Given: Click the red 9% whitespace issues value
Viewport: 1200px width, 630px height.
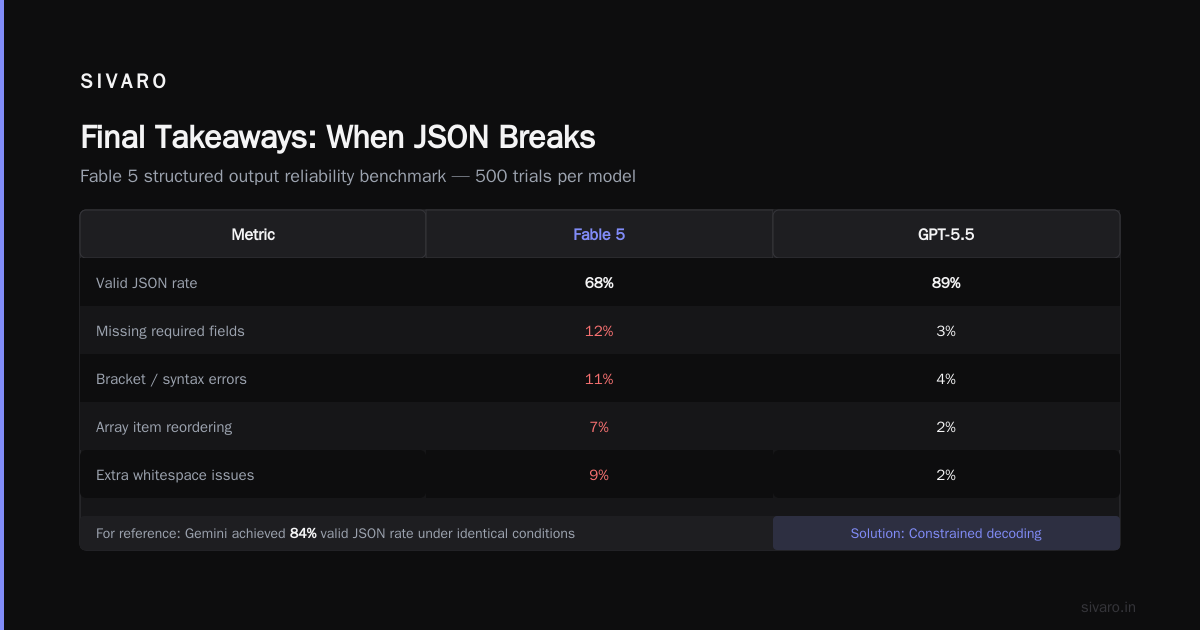Looking at the screenshot, I should pyautogui.click(x=599, y=475).
